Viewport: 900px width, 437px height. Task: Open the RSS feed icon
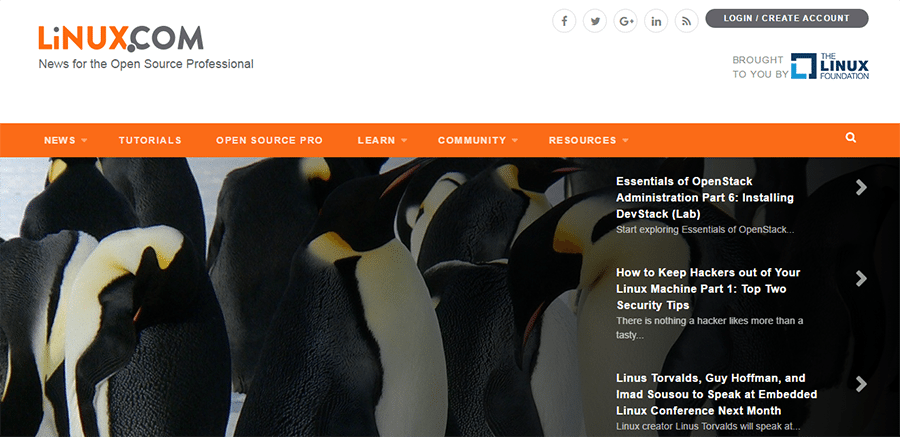tap(686, 20)
